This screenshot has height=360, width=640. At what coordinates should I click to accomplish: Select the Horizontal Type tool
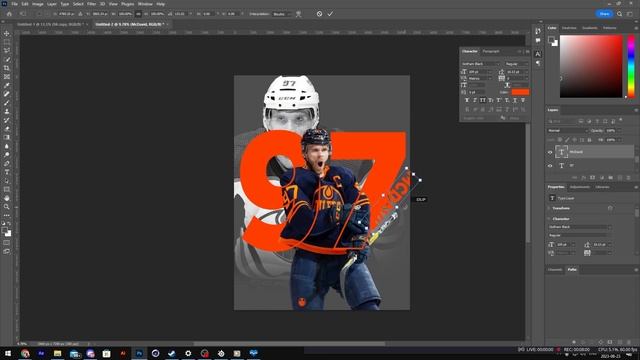7,172
